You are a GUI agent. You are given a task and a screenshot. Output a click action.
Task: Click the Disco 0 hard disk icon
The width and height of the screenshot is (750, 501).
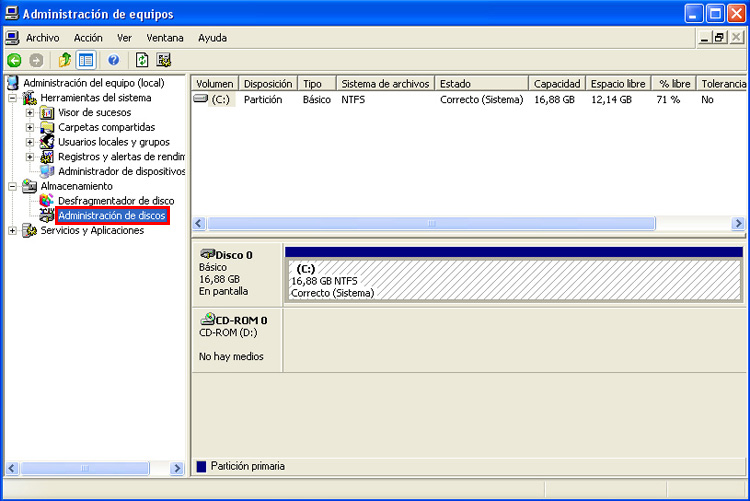[x=207, y=253]
